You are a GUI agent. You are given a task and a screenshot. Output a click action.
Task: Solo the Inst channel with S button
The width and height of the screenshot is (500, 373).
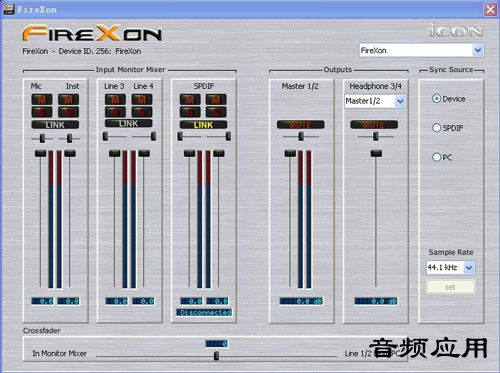(x=68, y=112)
